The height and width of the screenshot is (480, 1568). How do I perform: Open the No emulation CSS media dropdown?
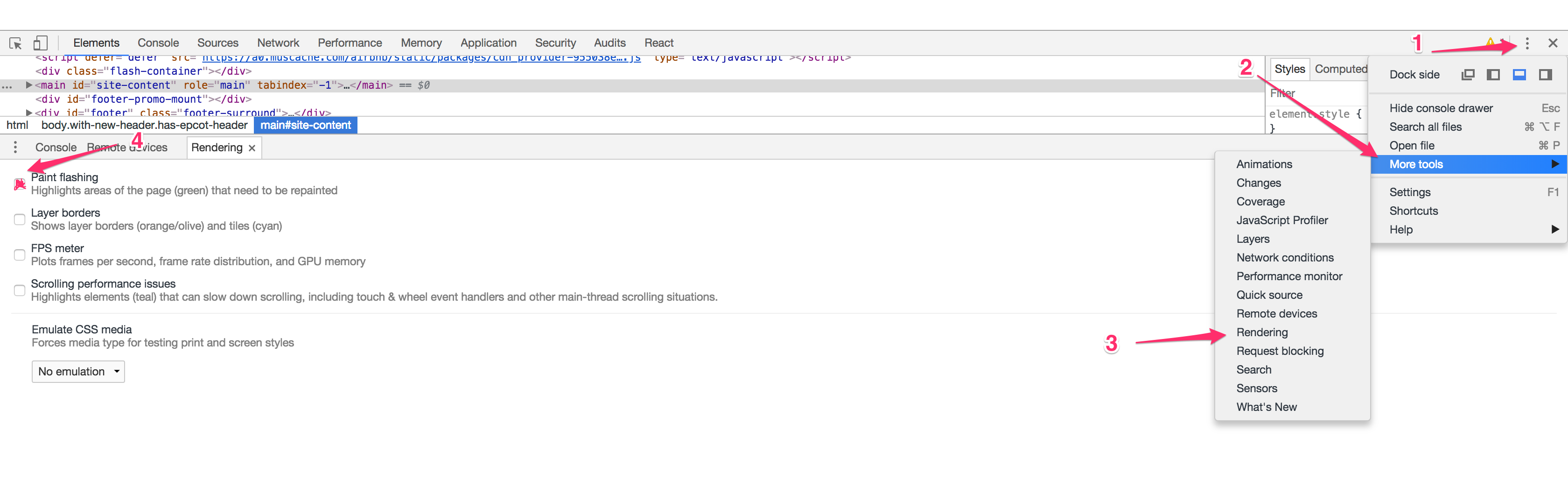click(x=78, y=372)
